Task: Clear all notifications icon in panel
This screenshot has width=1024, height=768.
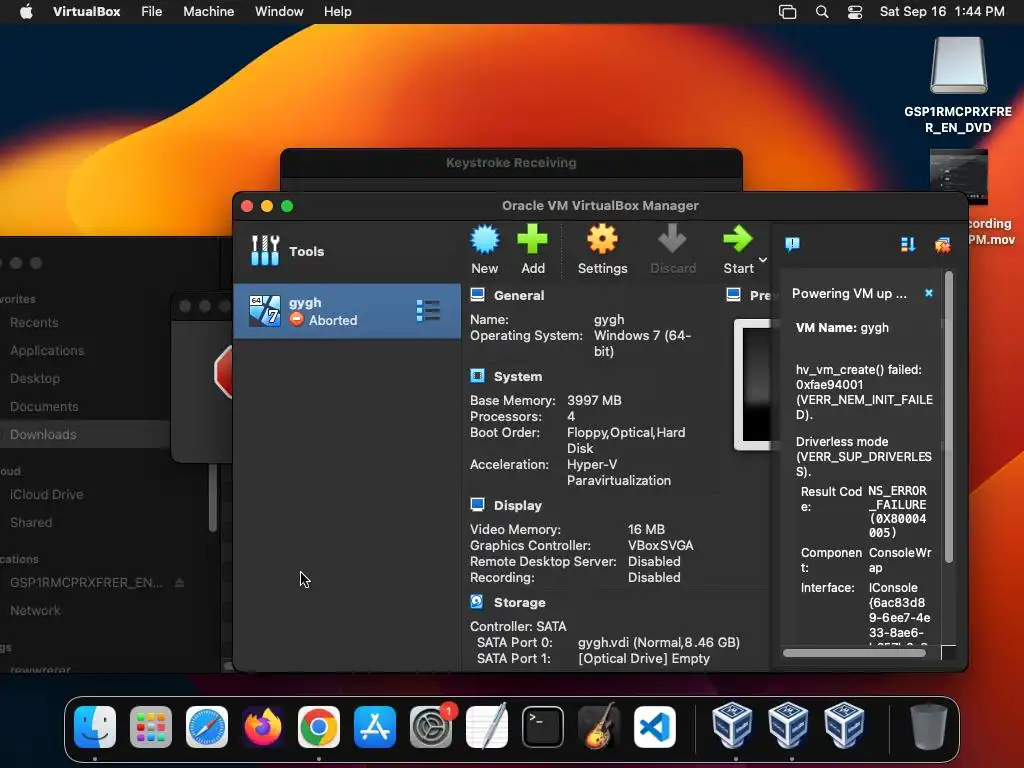Action: (x=942, y=245)
